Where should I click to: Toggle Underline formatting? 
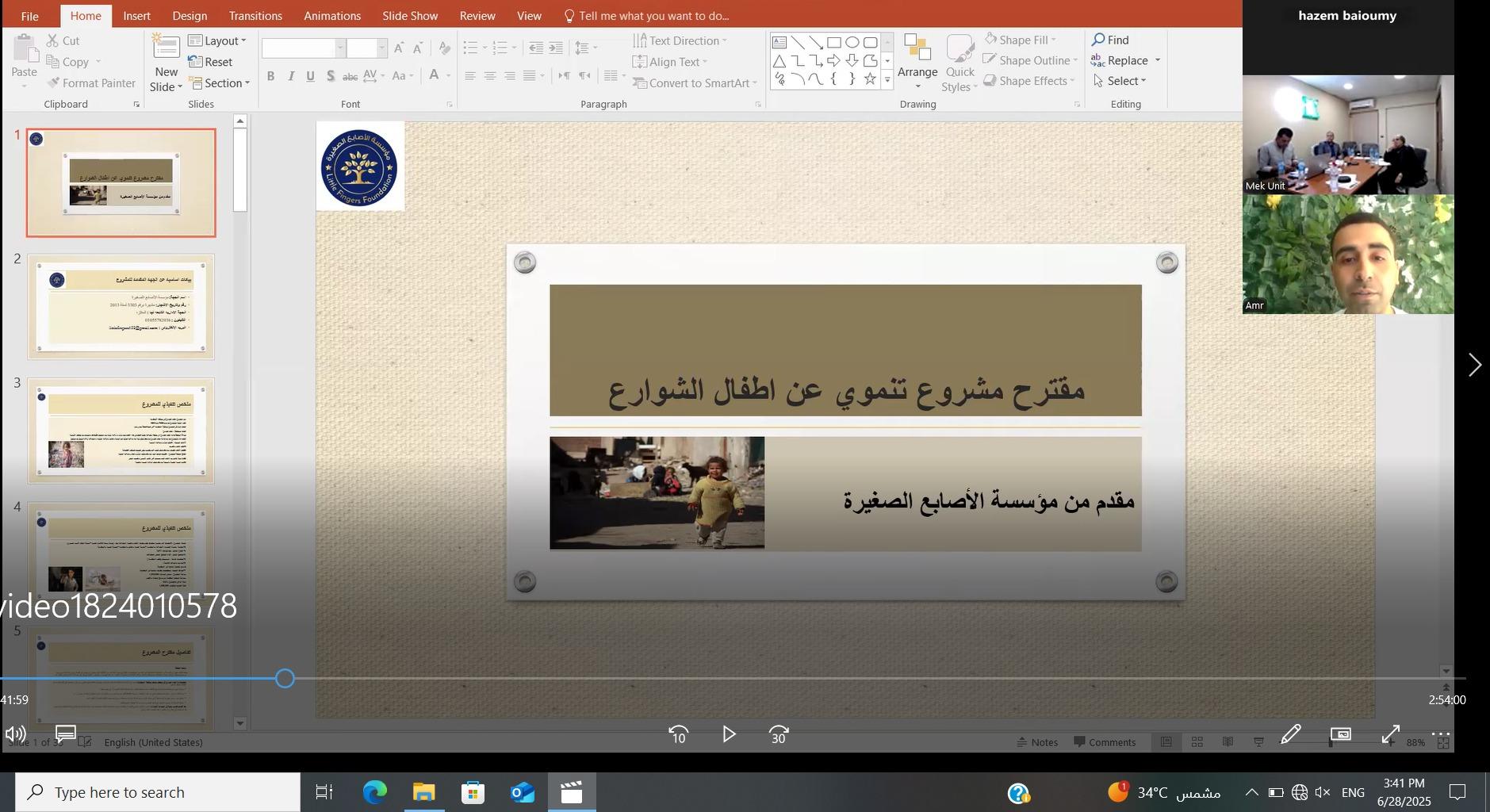(x=310, y=76)
